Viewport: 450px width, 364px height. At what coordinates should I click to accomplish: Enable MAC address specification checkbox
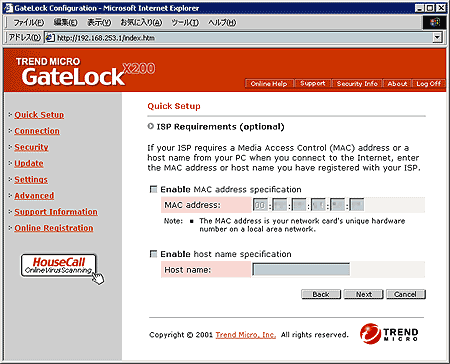(x=153, y=189)
